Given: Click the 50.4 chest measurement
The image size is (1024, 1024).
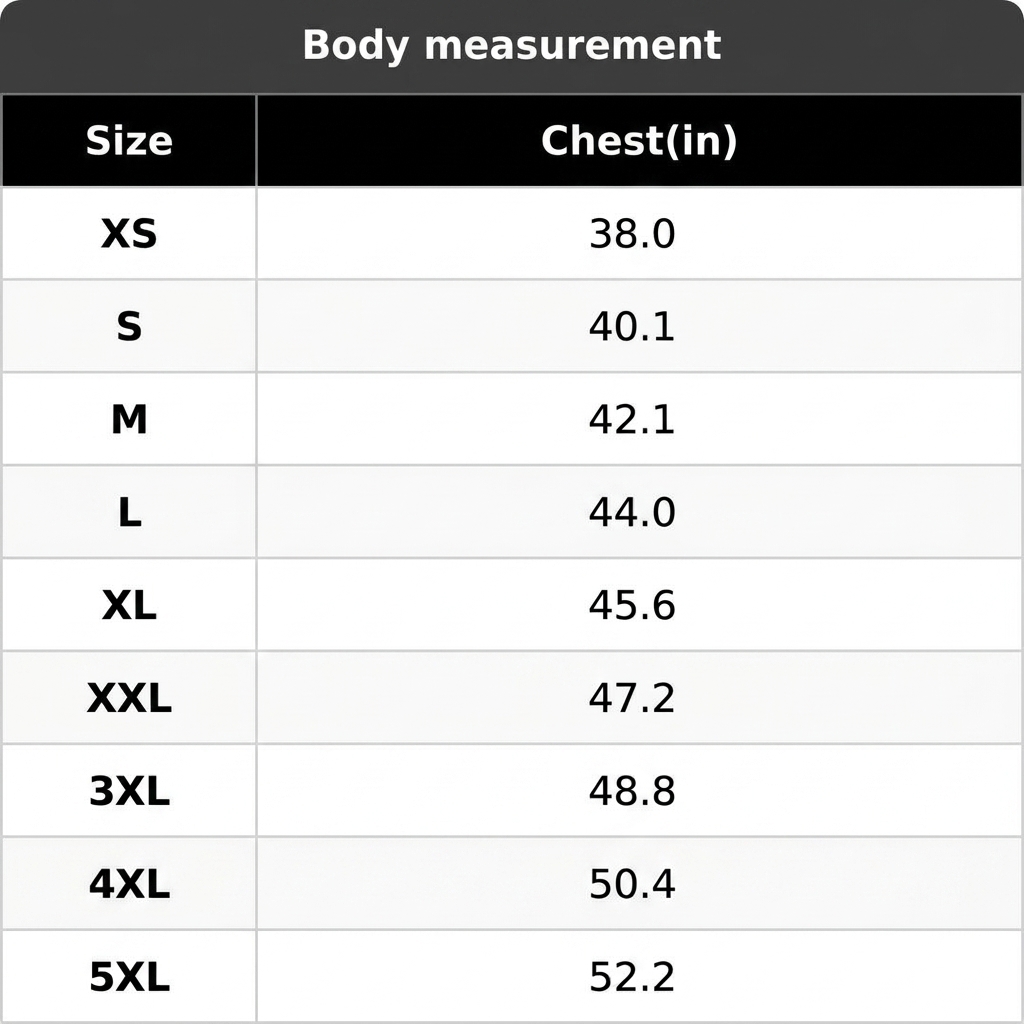Looking at the screenshot, I should [x=632, y=884].
